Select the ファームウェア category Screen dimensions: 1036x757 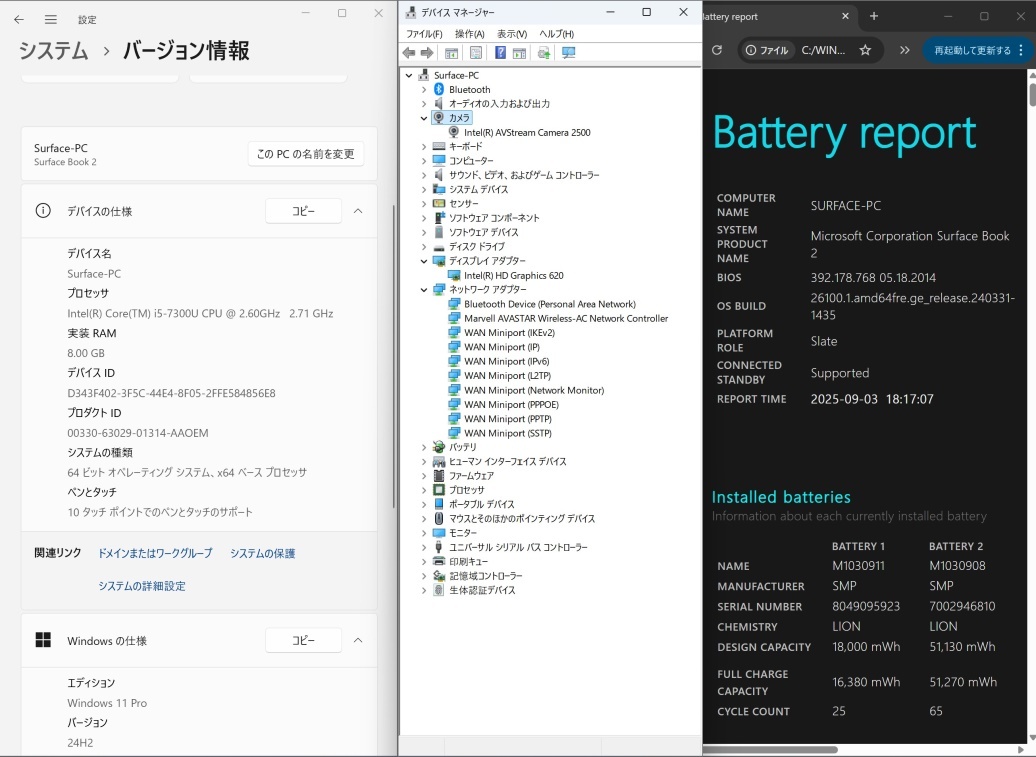pyautogui.click(x=472, y=476)
